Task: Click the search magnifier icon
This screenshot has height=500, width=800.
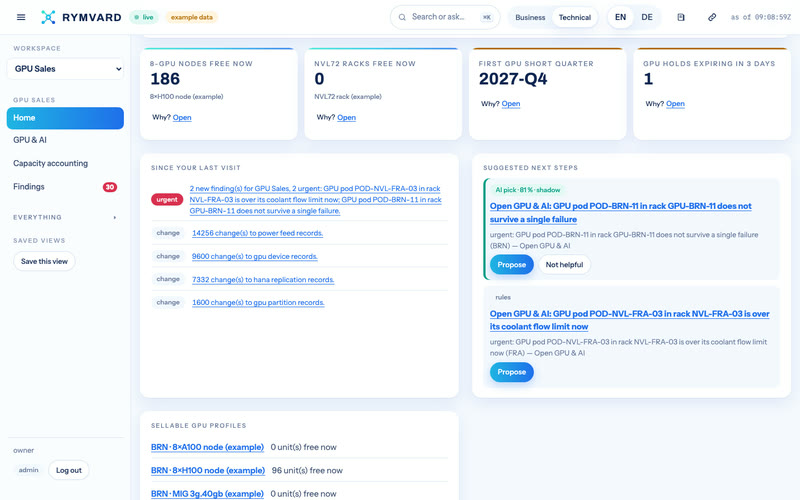Action: click(x=402, y=17)
